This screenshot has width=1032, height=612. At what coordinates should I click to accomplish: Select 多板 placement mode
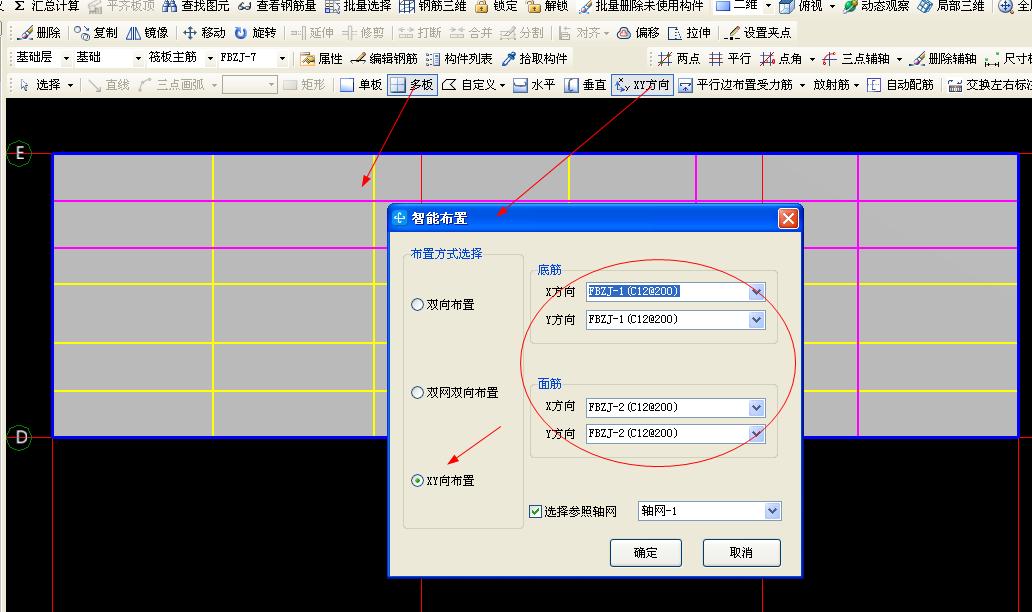413,85
